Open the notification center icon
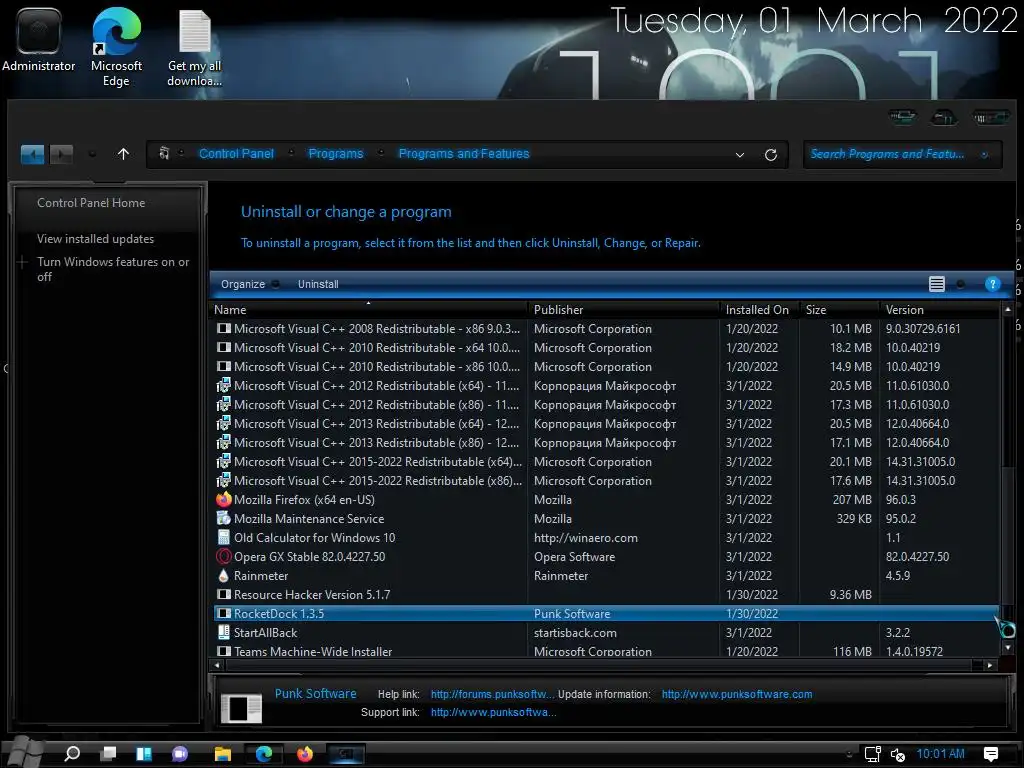Viewport: 1024px width, 768px height. coord(991,754)
